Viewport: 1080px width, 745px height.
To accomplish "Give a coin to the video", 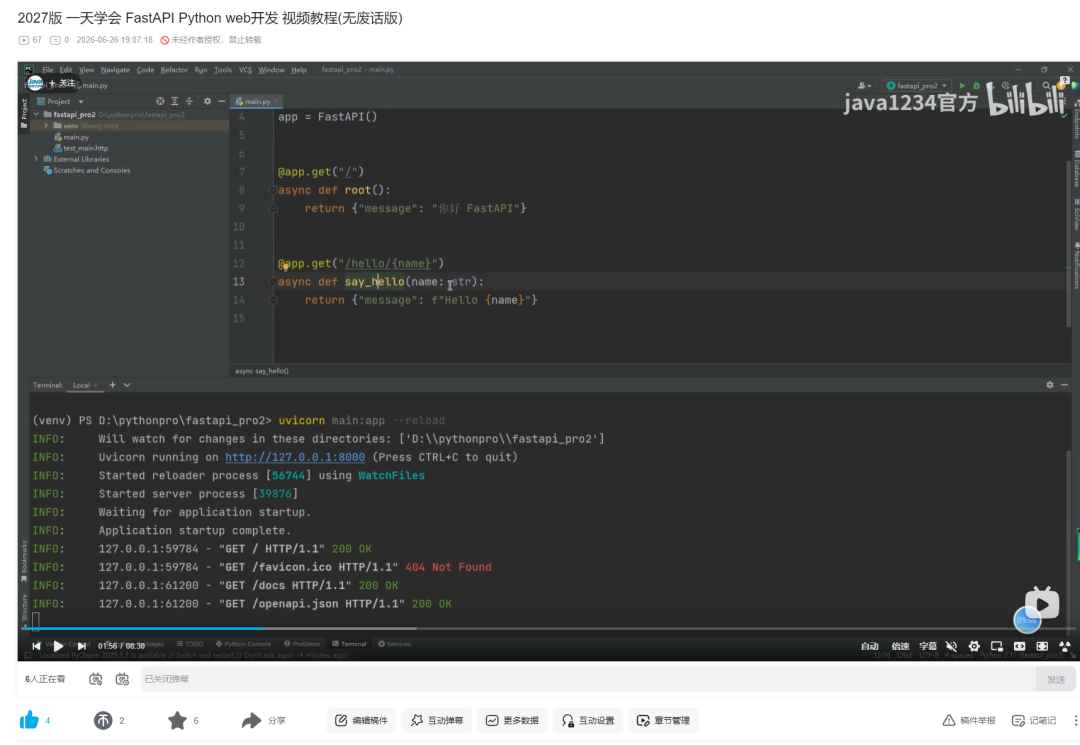I will click(x=103, y=720).
